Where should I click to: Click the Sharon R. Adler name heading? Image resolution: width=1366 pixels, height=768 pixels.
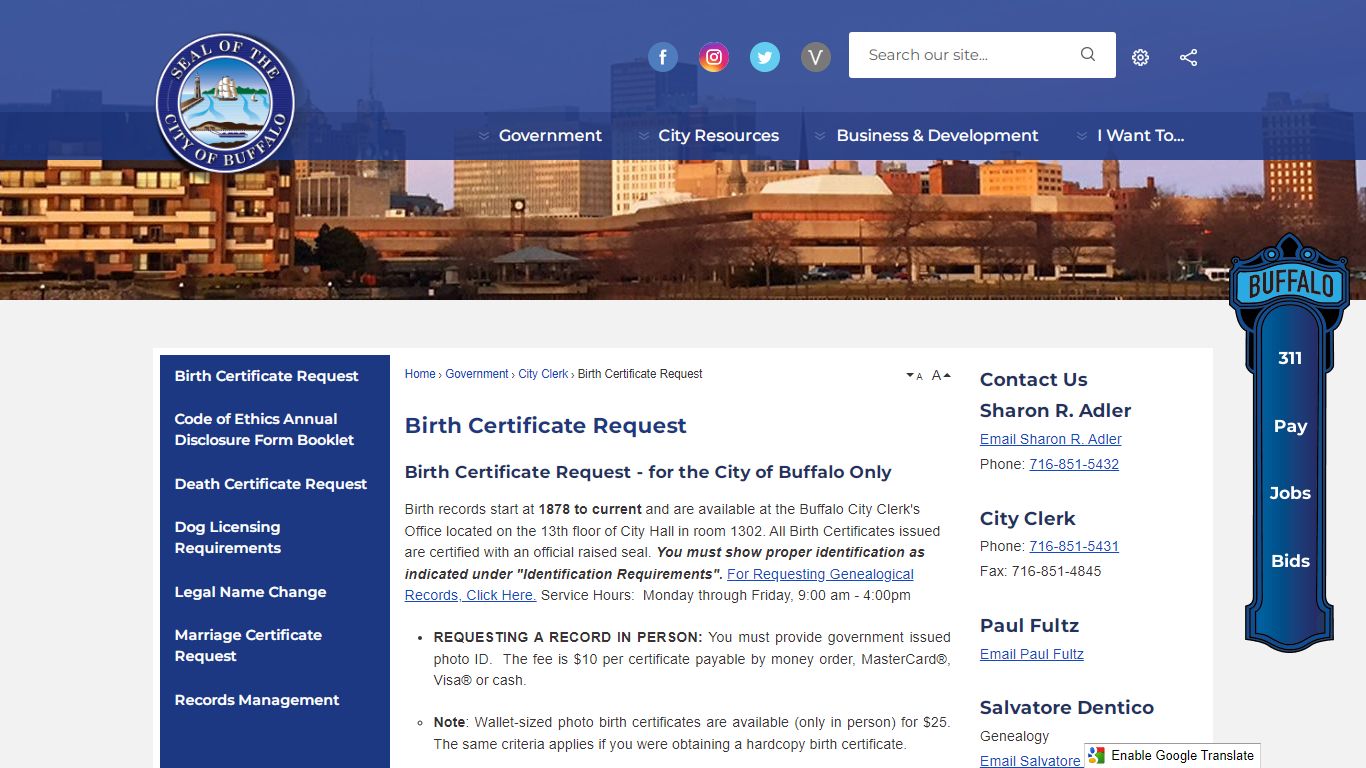click(x=1055, y=410)
